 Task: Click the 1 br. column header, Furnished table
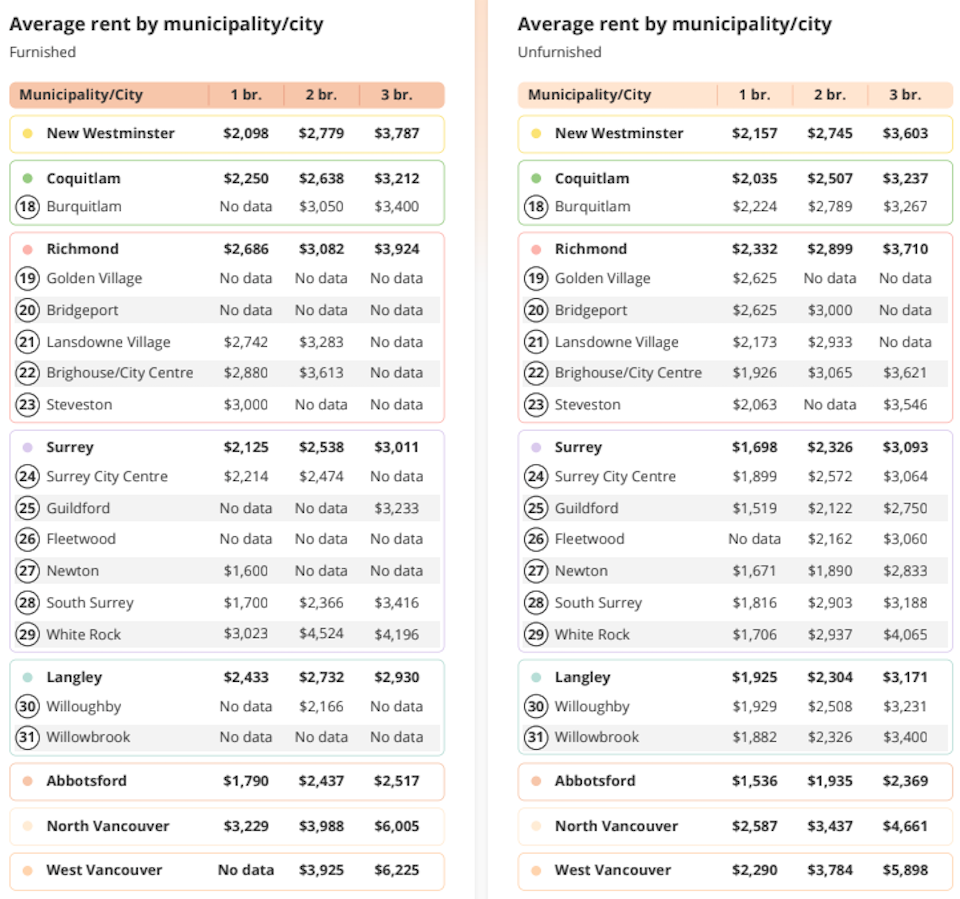[246, 95]
